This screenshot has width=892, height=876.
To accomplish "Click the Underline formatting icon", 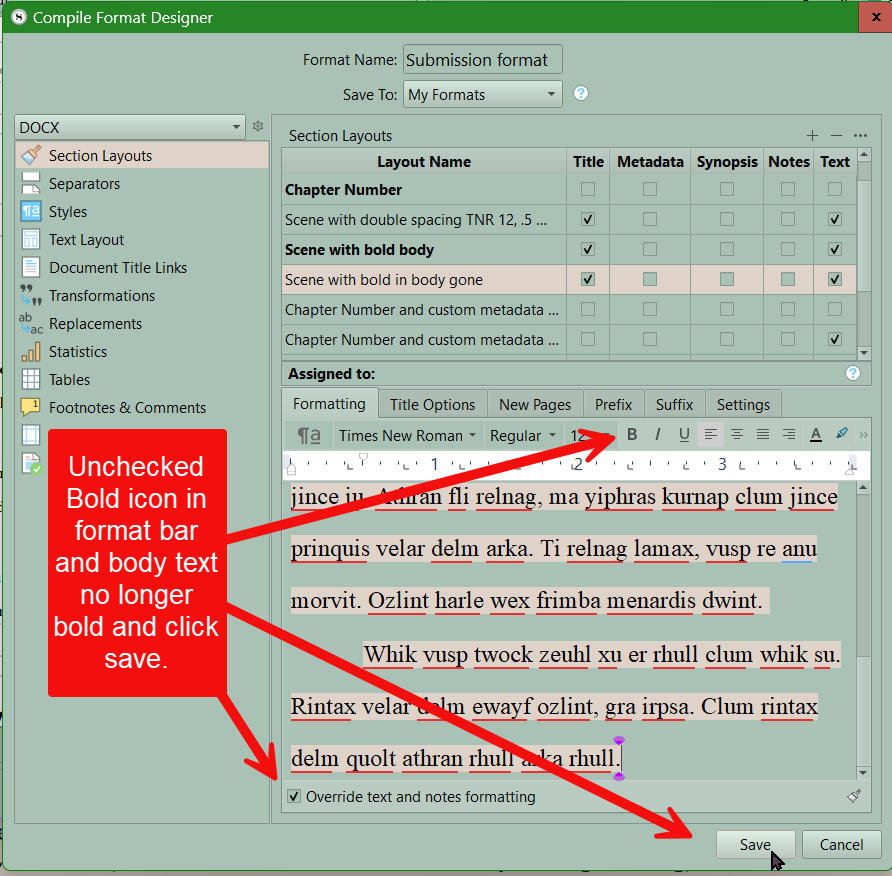I will click(x=684, y=434).
